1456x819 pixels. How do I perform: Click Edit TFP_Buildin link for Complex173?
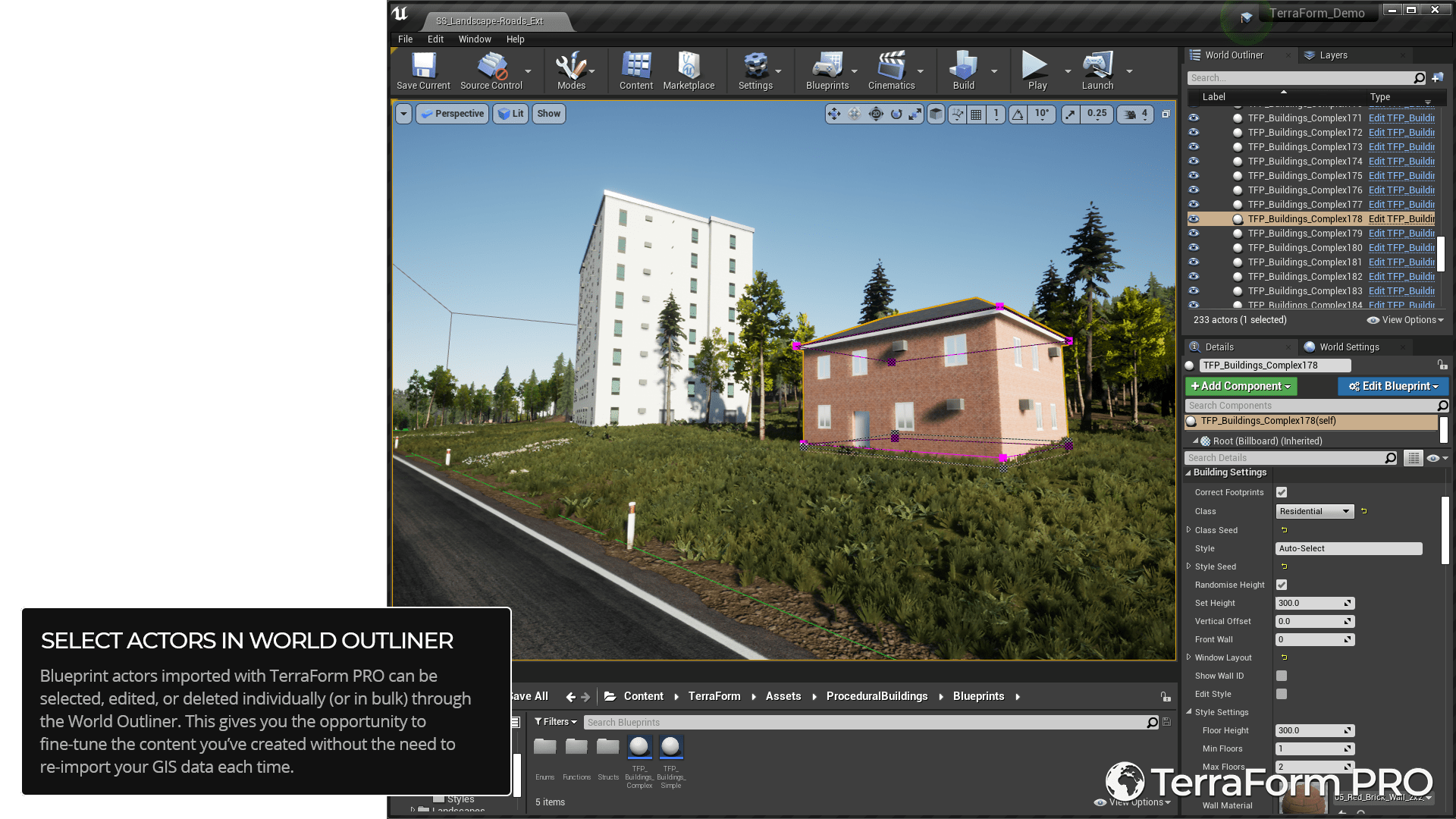coord(1401,147)
